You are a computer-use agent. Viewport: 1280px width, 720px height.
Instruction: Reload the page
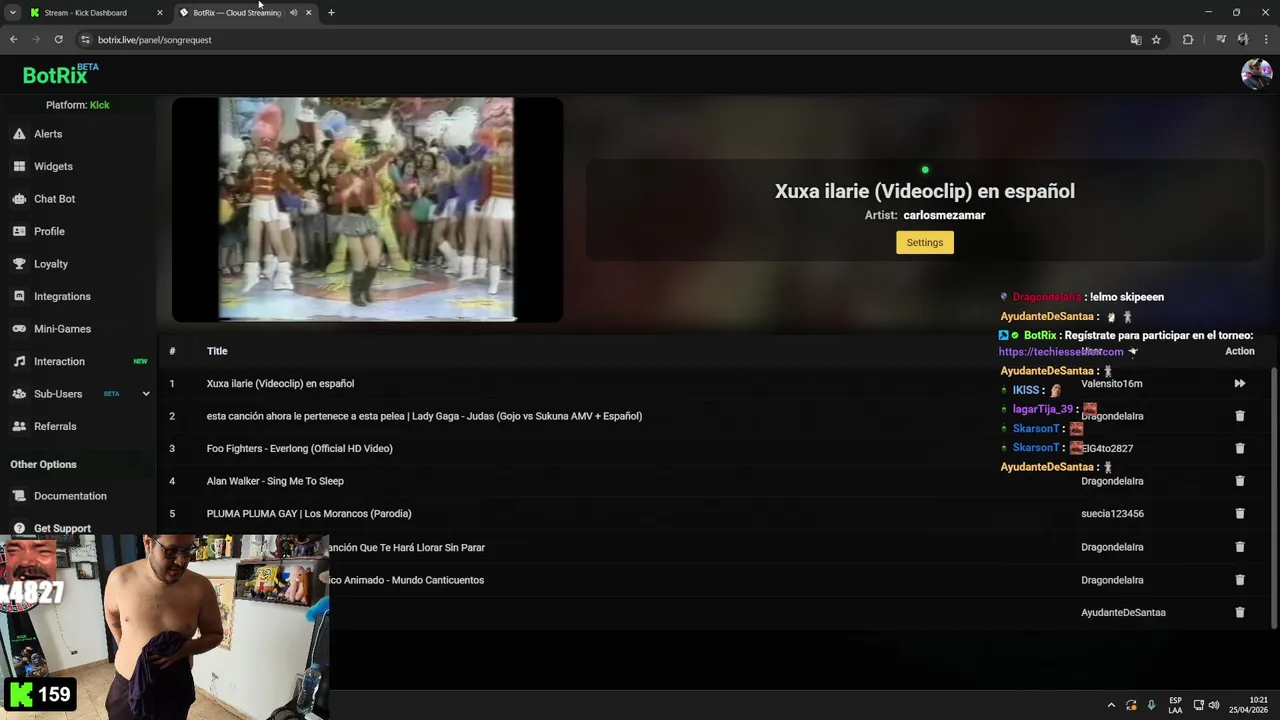(x=58, y=40)
